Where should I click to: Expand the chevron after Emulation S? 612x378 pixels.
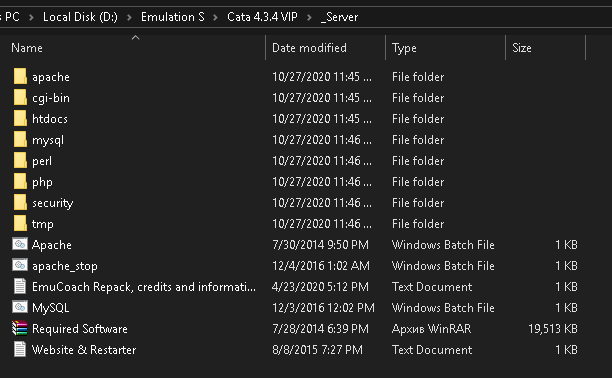click(x=215, y=17)
